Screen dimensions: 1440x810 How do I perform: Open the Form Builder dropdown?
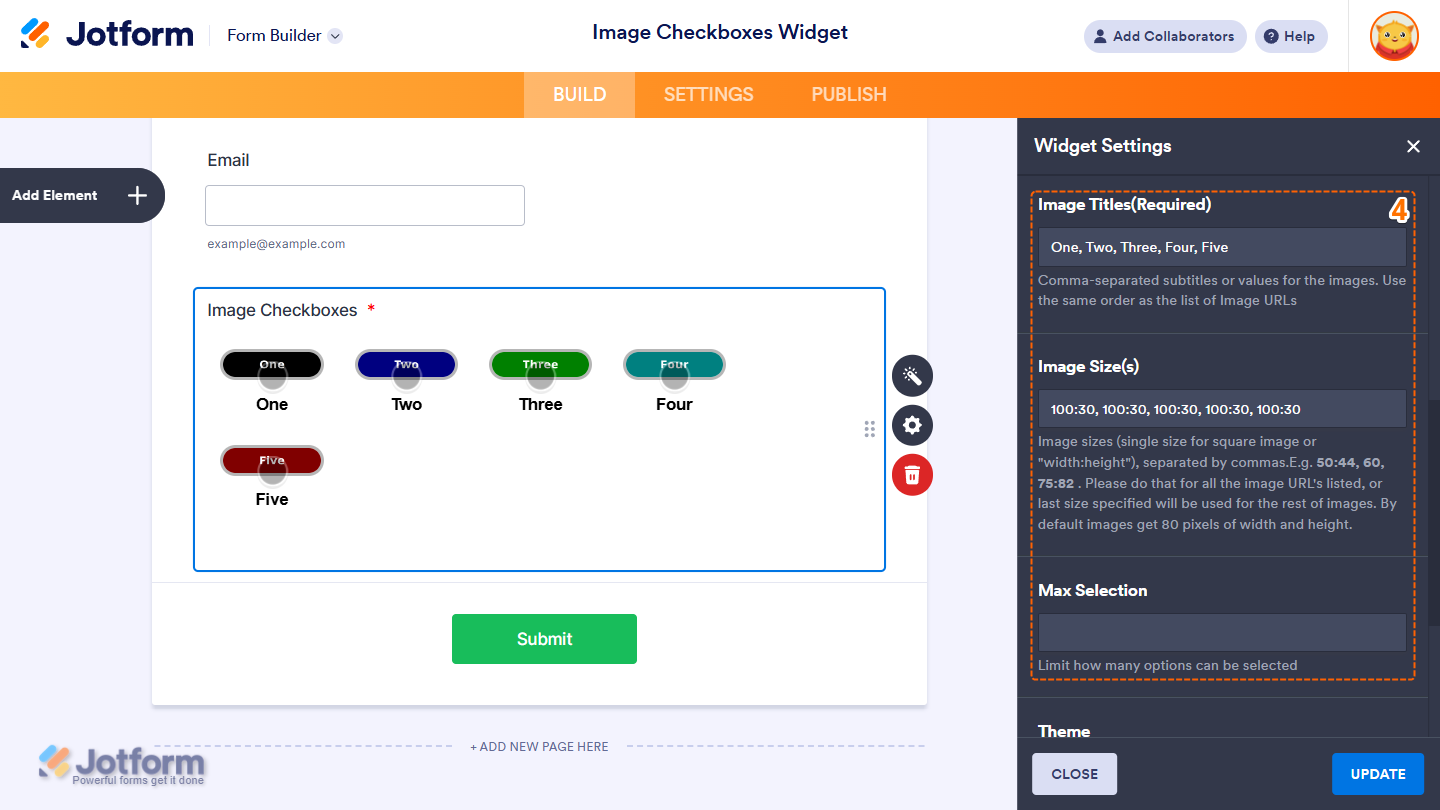click(x=284, y=35)
